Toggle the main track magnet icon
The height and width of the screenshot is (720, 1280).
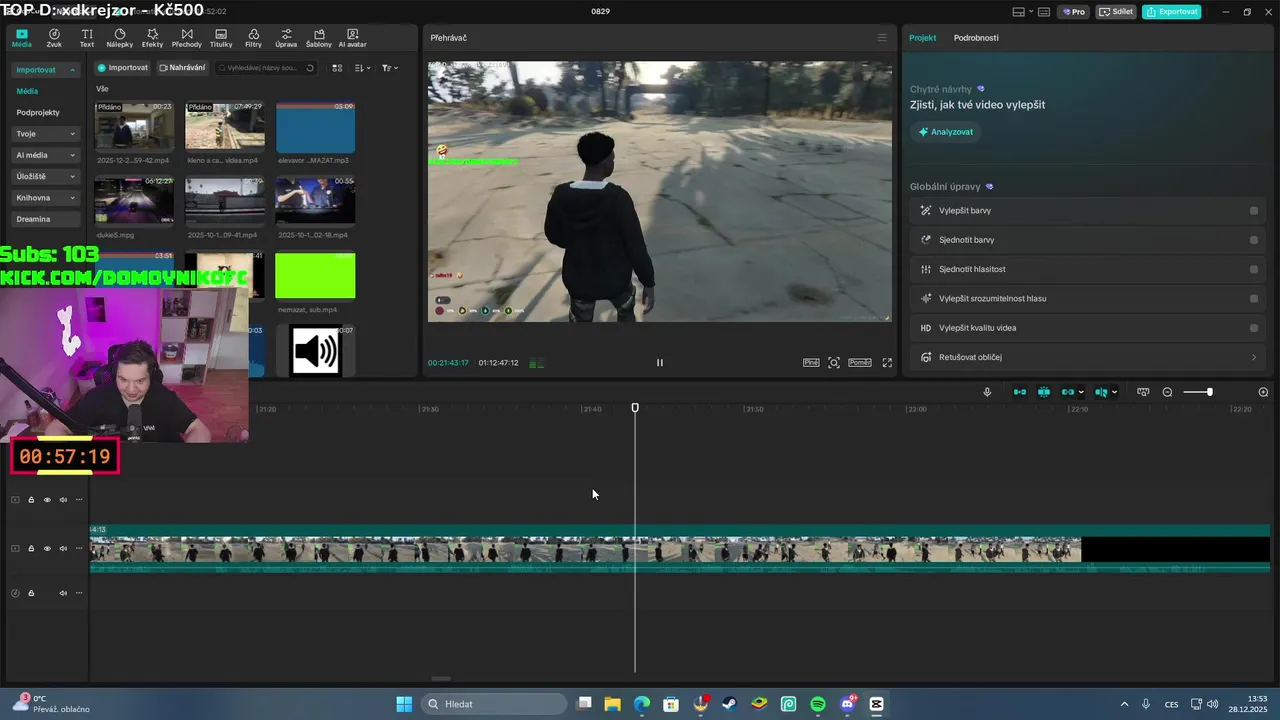coord(1019,392)
